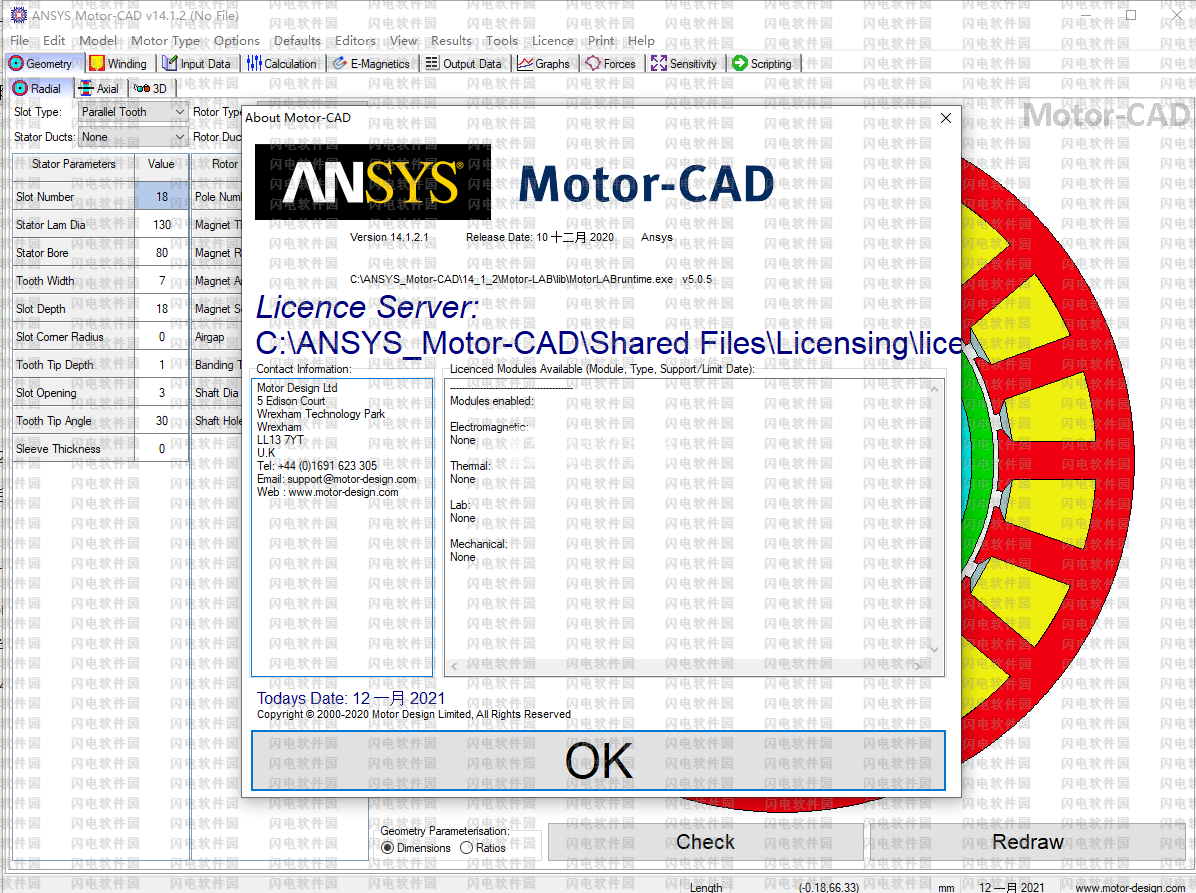Click the Value column header
The width and height of the screenshot is (1196, 893).
tap(161, 164)
